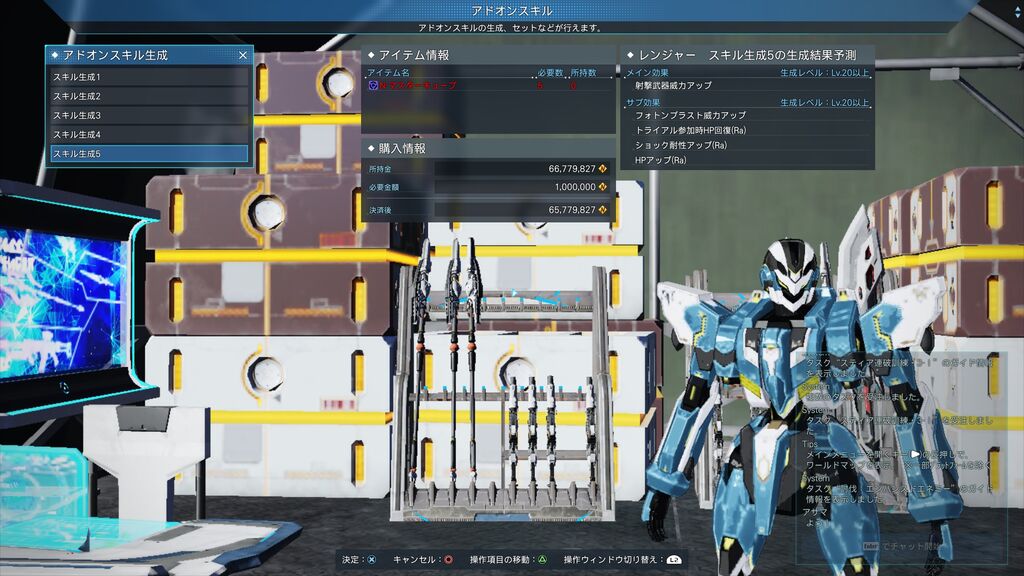Select スキル生成2 in the list
Image resolution: width=1024 pixels, height=576 pixels.
pyautogui.click(x=150, y=96)
